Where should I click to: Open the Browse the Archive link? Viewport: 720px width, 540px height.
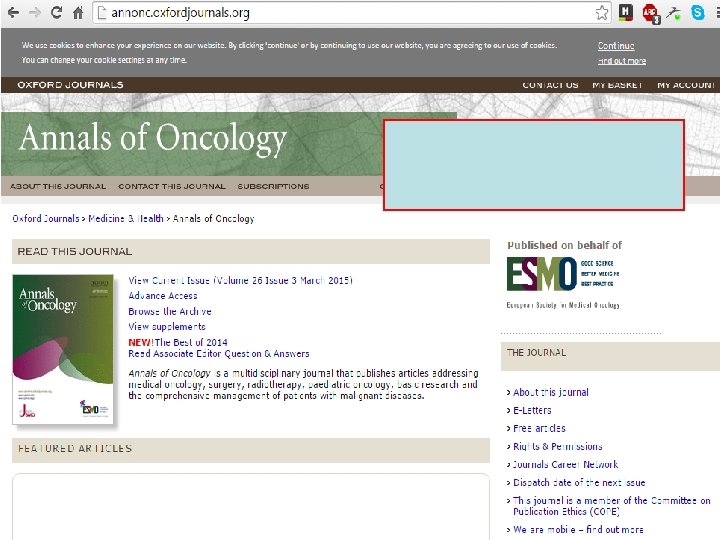pyautogui.click(x=170, y=311)
